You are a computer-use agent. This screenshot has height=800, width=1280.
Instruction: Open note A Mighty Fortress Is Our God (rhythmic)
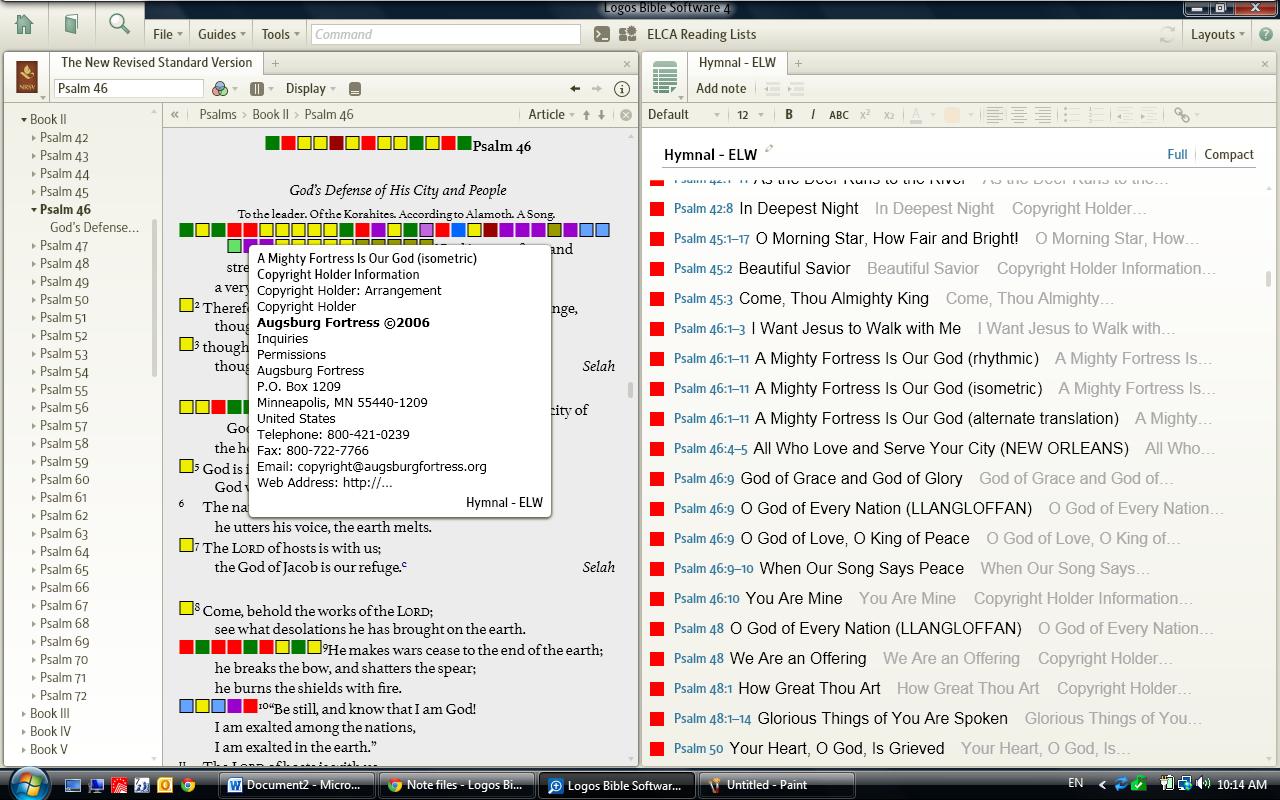pyautogui.click(x=896, y=358)
